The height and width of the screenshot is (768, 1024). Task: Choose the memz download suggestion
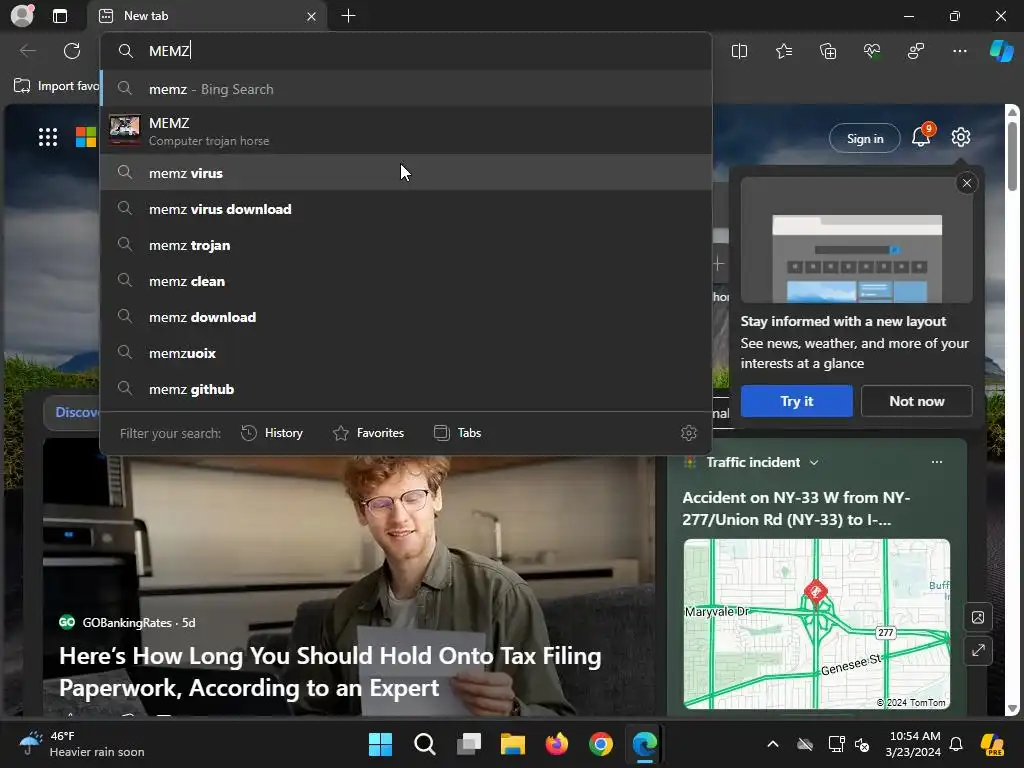tap(406, 317)
